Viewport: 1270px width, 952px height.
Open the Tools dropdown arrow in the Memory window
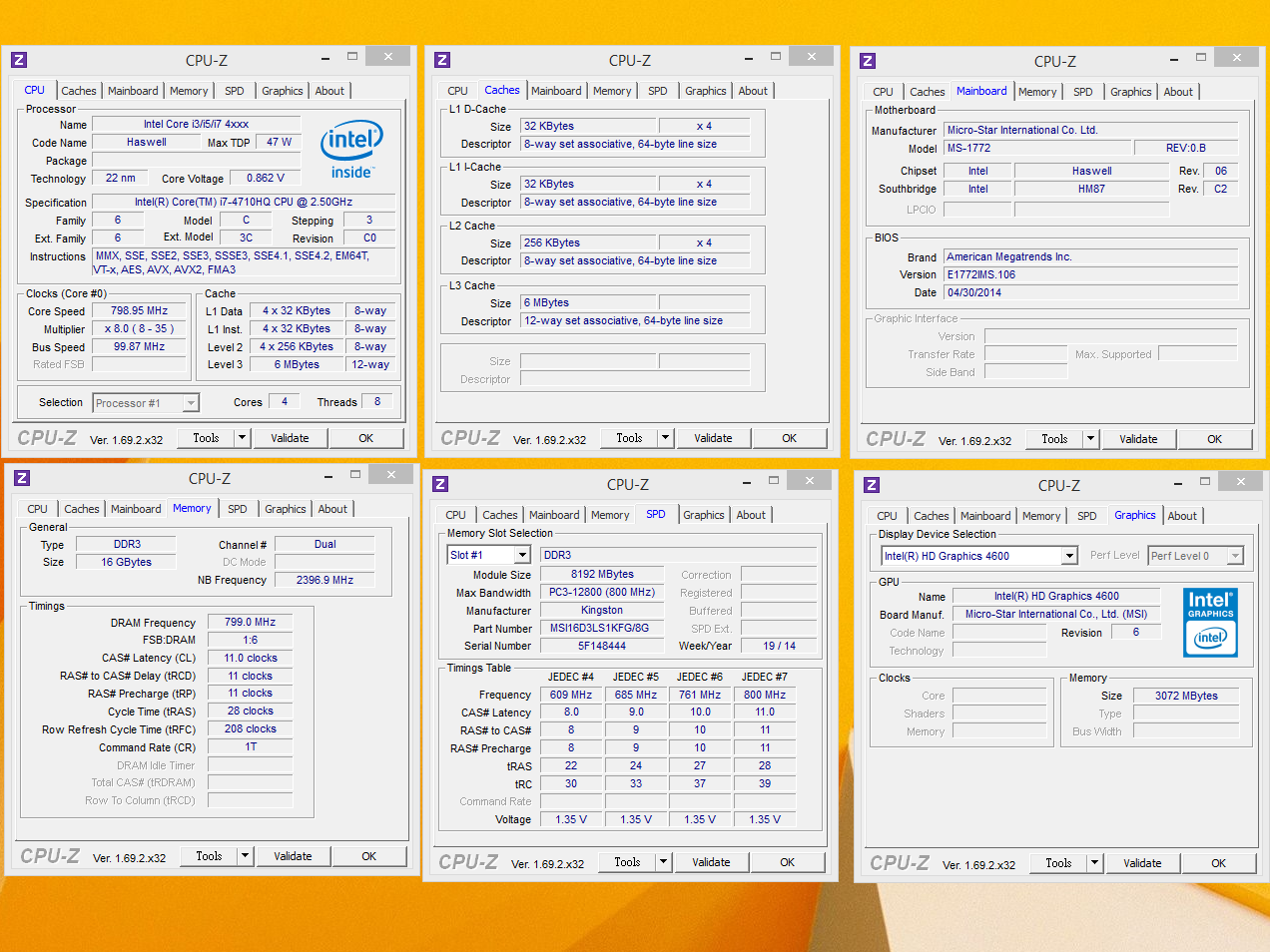(x=245, y=856)
